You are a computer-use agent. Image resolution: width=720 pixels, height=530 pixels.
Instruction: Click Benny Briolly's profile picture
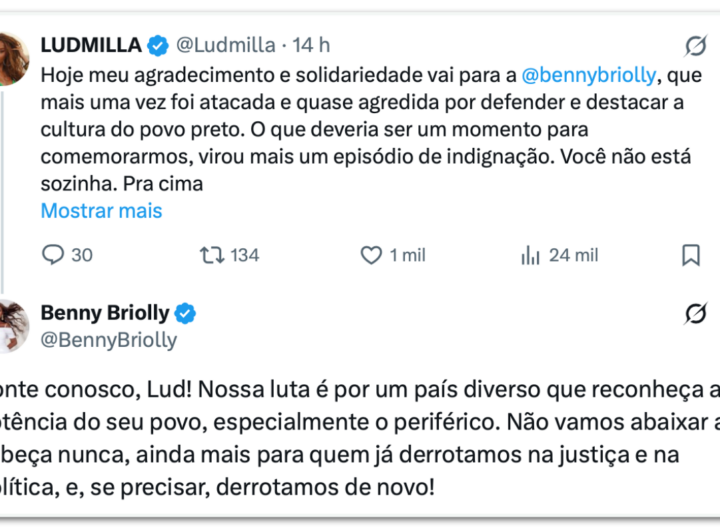13,326
